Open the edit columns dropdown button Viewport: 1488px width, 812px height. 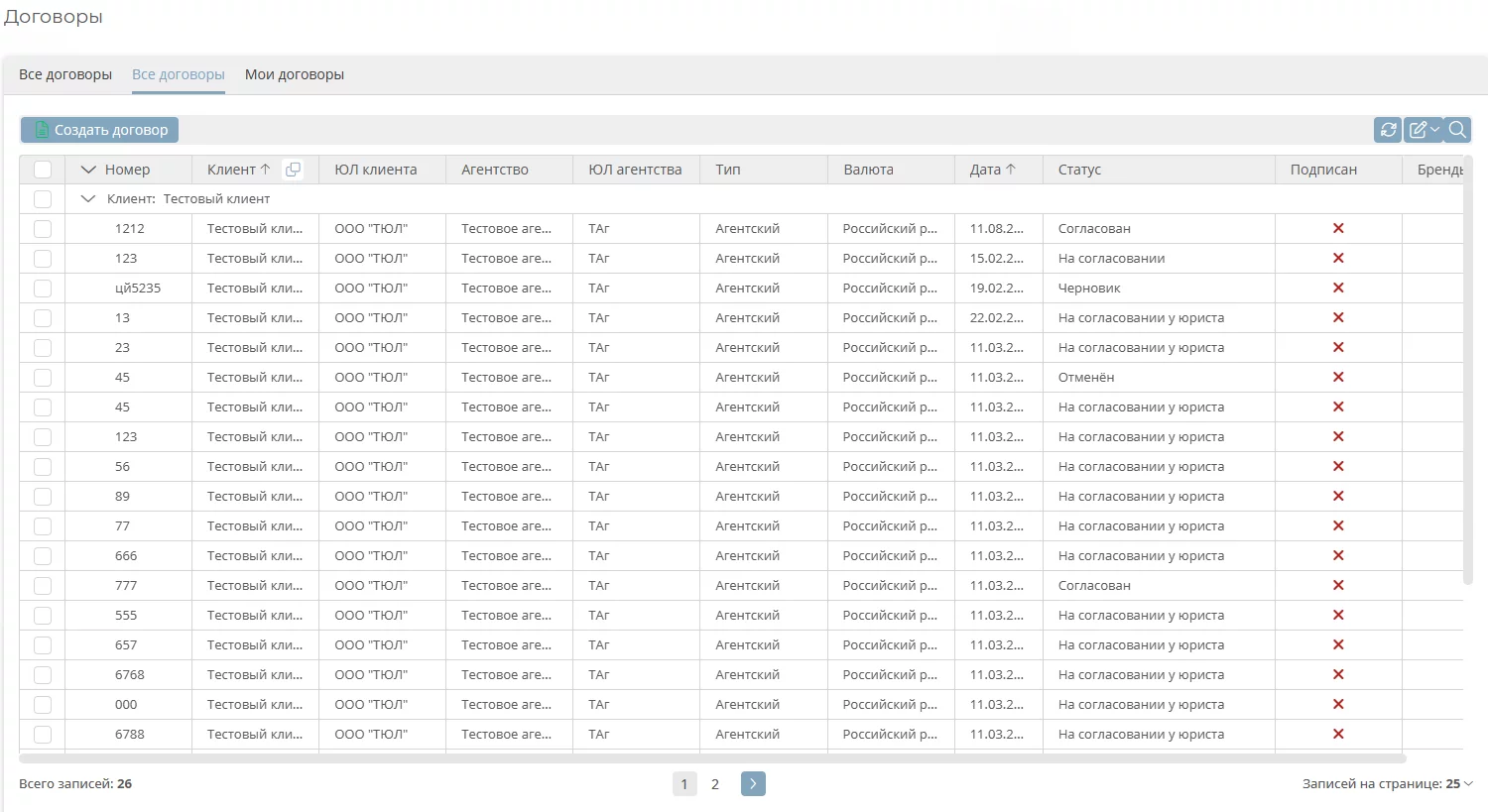[1423, 130]
